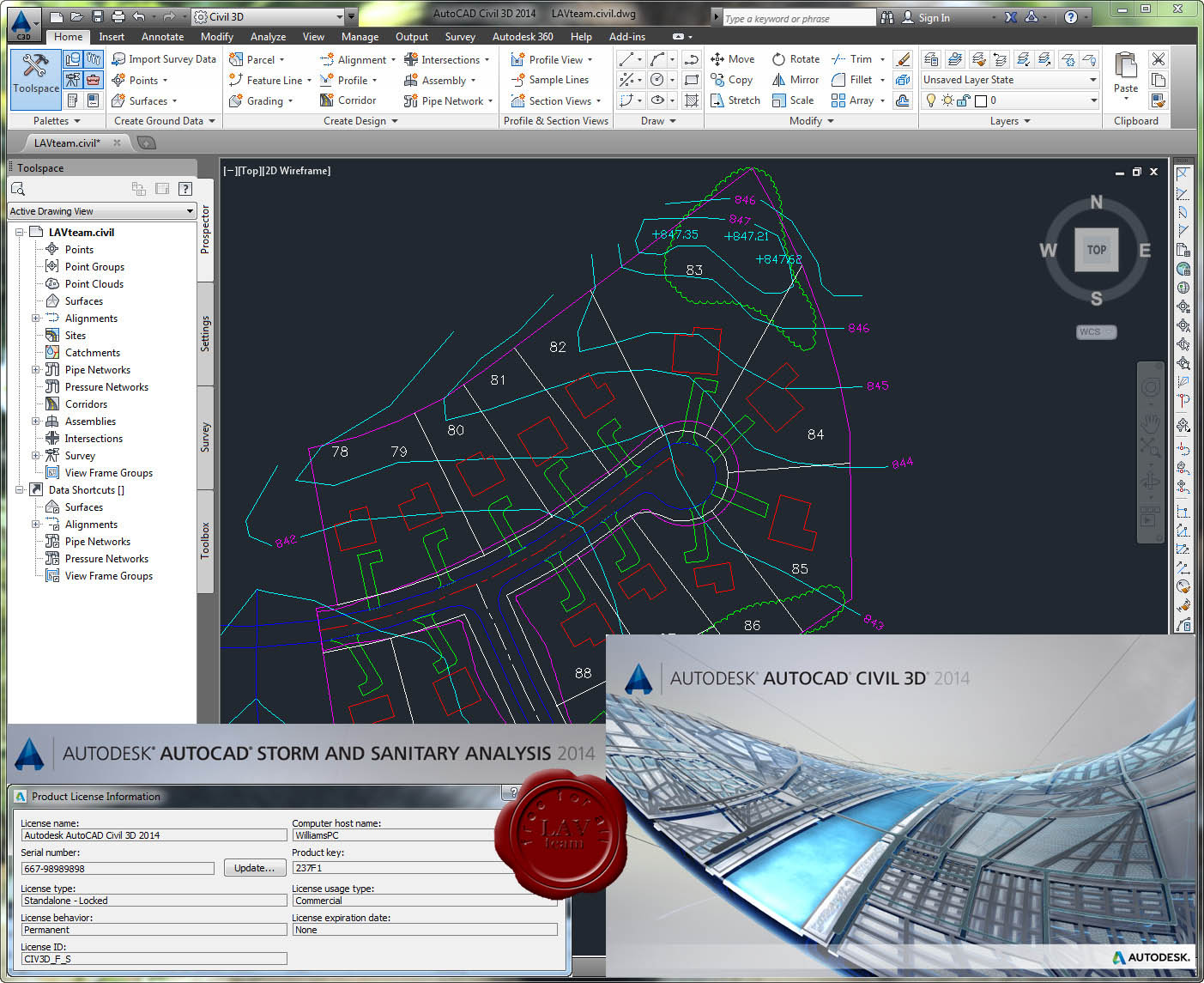The image size is (1204, 983).
Task: Expand the Assemblies tree node
Action: (36, 422)
